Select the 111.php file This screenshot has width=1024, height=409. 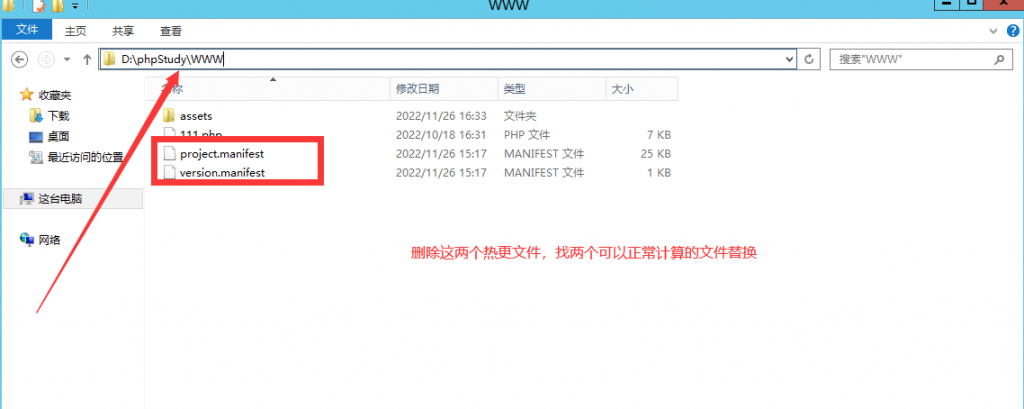(x=200, y=135)
